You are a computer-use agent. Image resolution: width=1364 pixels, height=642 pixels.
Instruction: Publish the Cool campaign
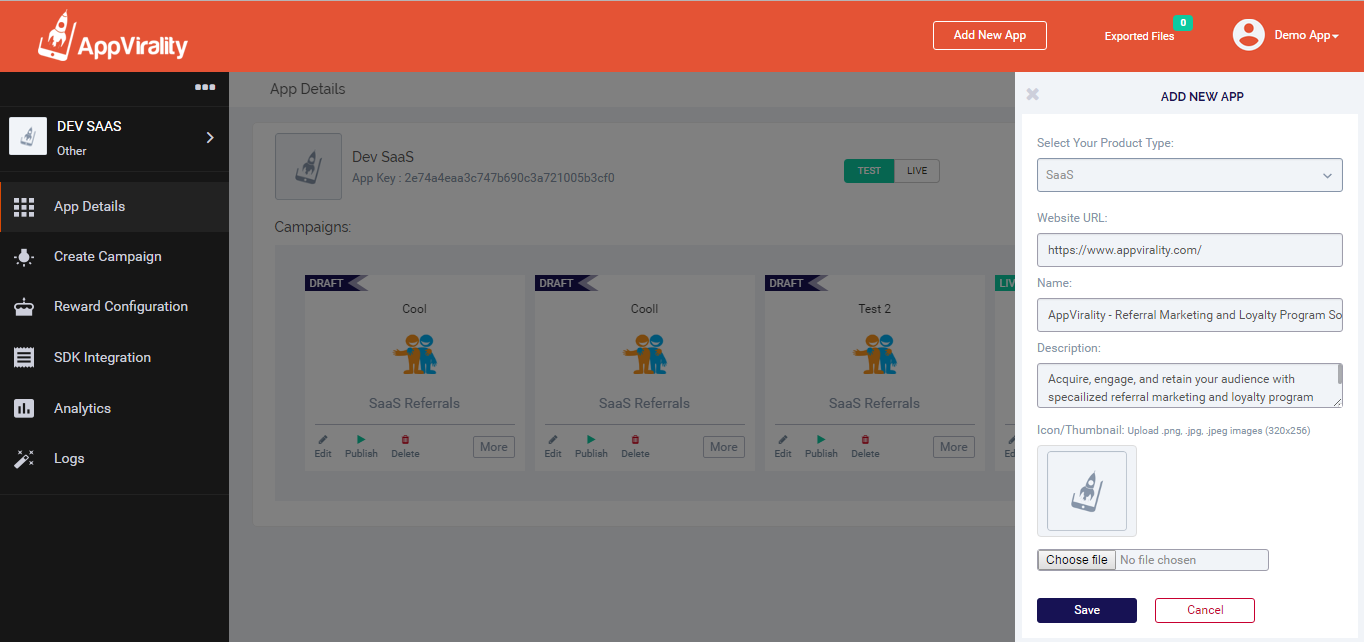click(361, 446)
